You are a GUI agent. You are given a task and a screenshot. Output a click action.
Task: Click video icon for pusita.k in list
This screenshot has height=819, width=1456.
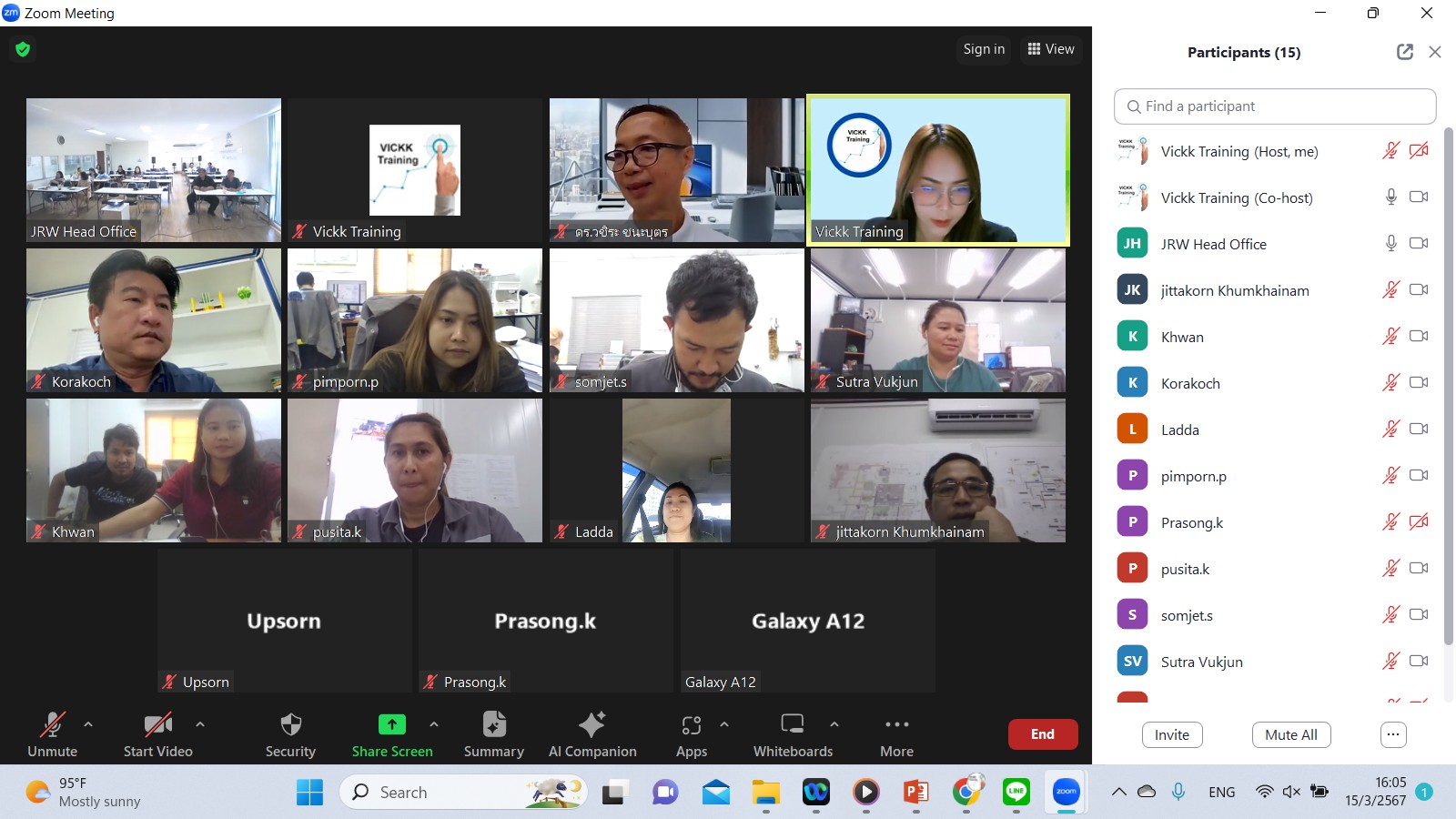point(1419,569)
